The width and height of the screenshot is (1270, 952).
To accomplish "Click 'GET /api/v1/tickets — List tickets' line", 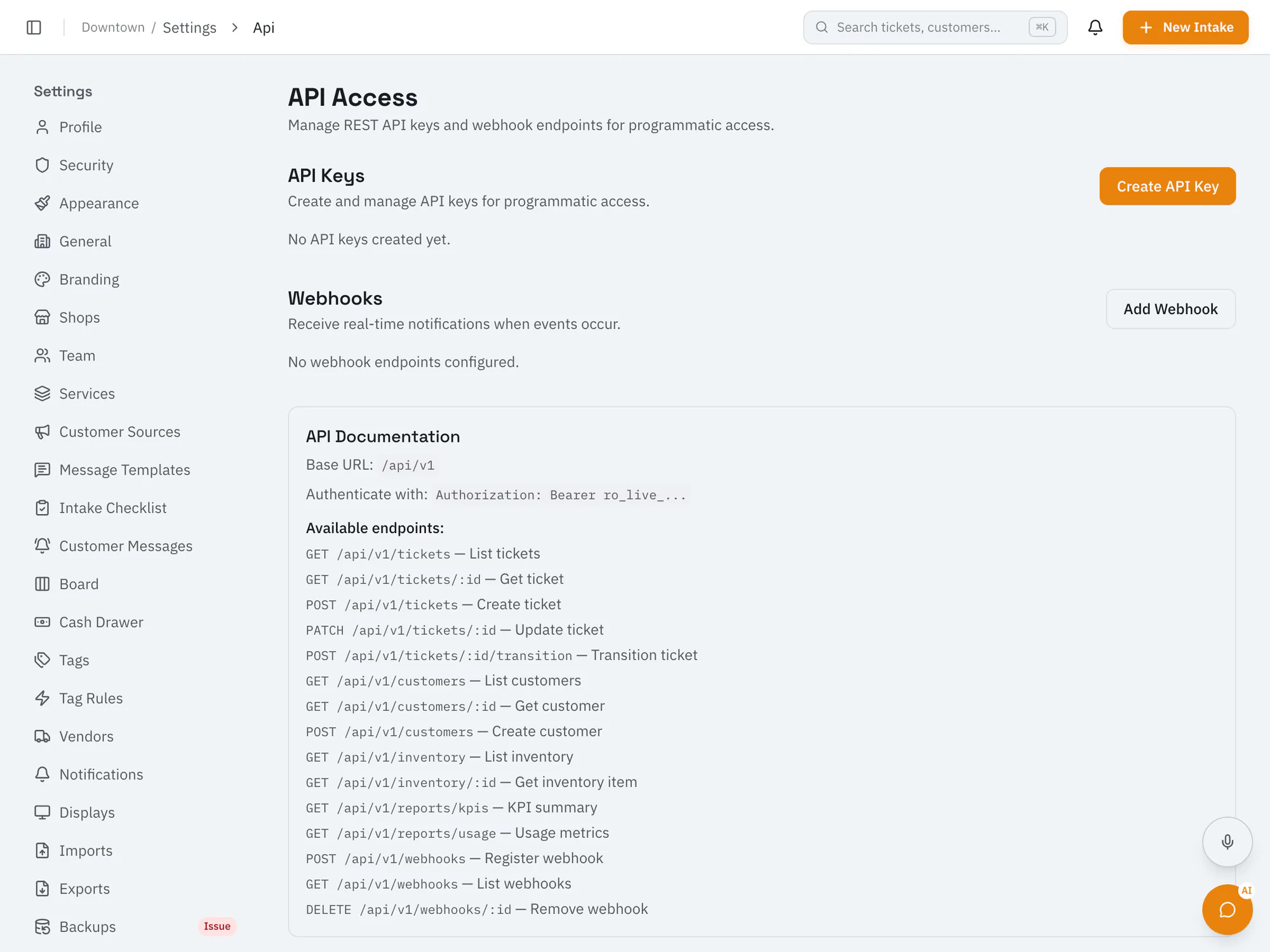I will [x=423, y=554].
